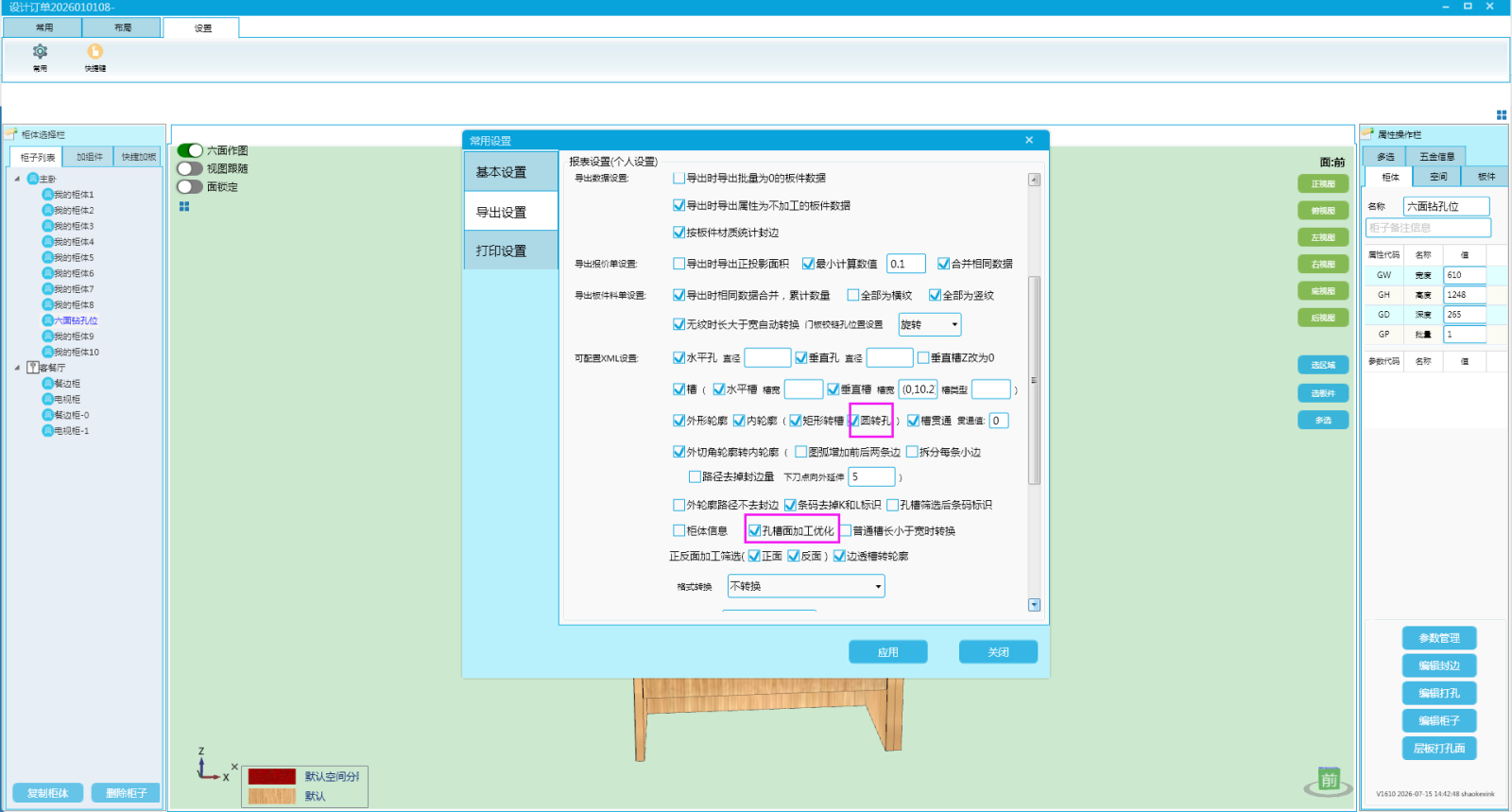This screenshot has width=1512, height=812.
Task: Click the 应用 button in settings dialog
Action: pyautogui.click(x=888, y=652)
